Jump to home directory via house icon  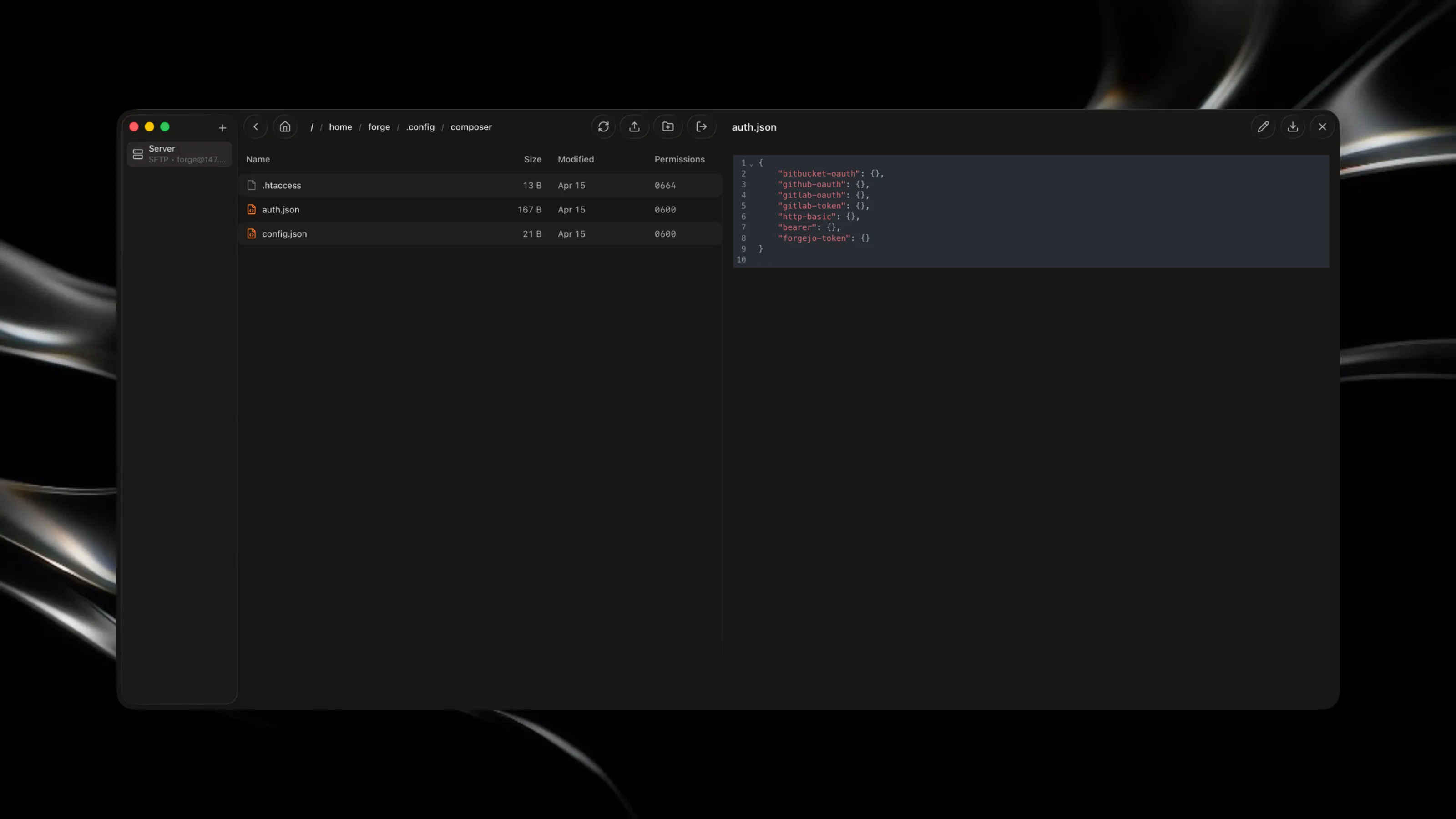tap(285, 126)
